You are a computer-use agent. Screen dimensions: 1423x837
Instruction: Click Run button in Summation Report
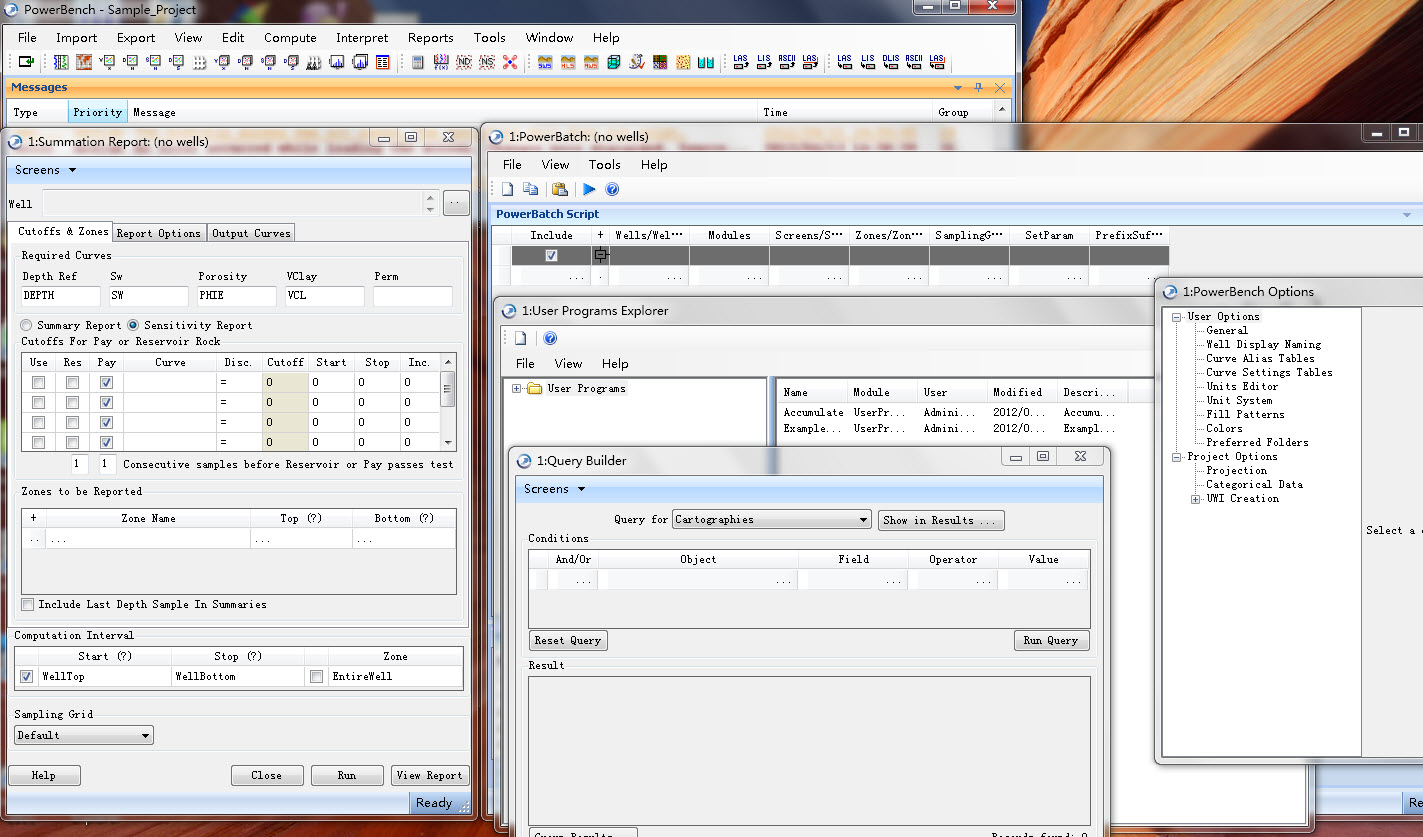click(347, 775)
